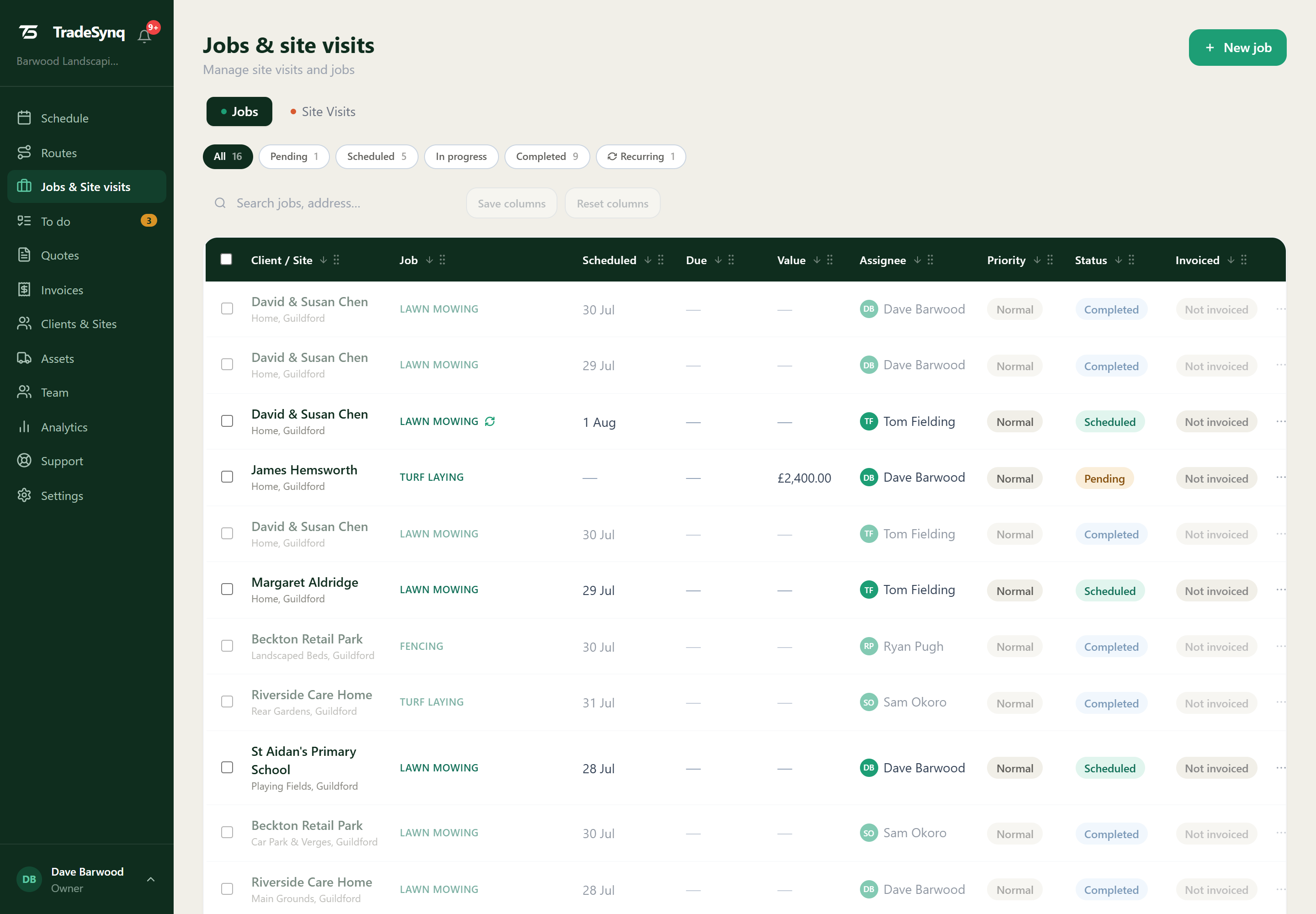
Task: Filter by Scheduled jobs
Action: point(377,156)
